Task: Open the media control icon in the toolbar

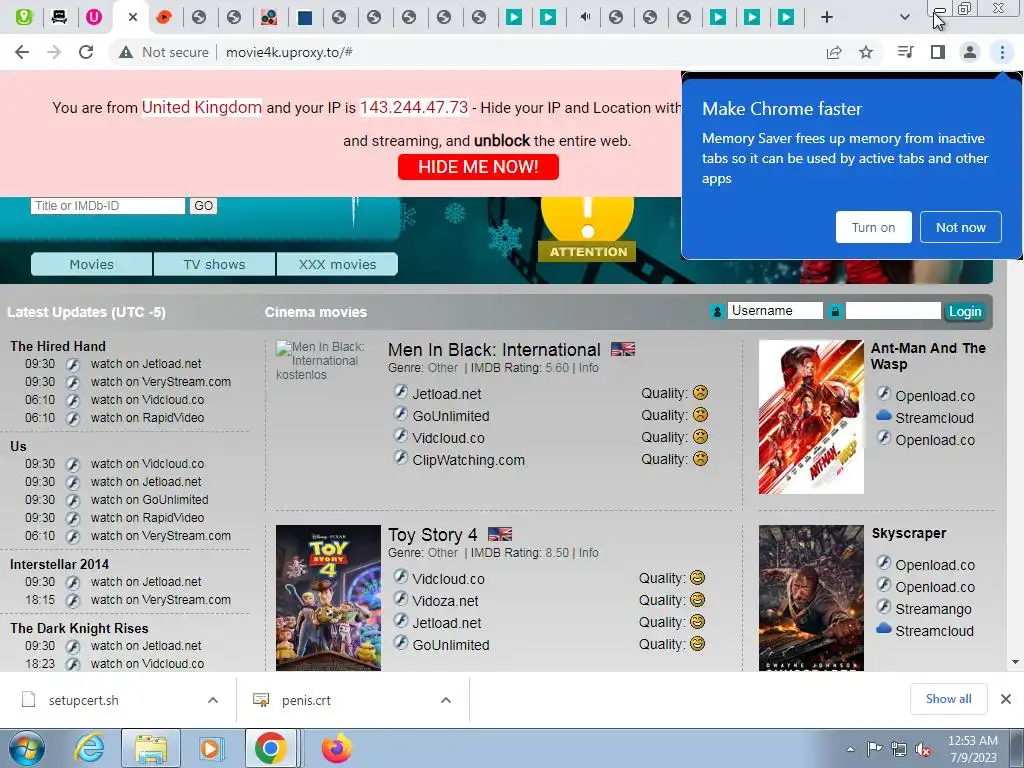Action: pos(905,52)
